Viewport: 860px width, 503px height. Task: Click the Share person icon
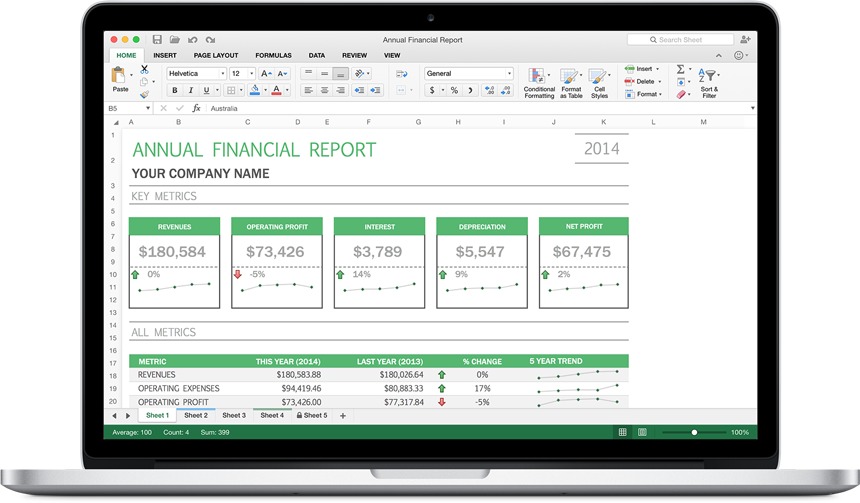[746, 39]
